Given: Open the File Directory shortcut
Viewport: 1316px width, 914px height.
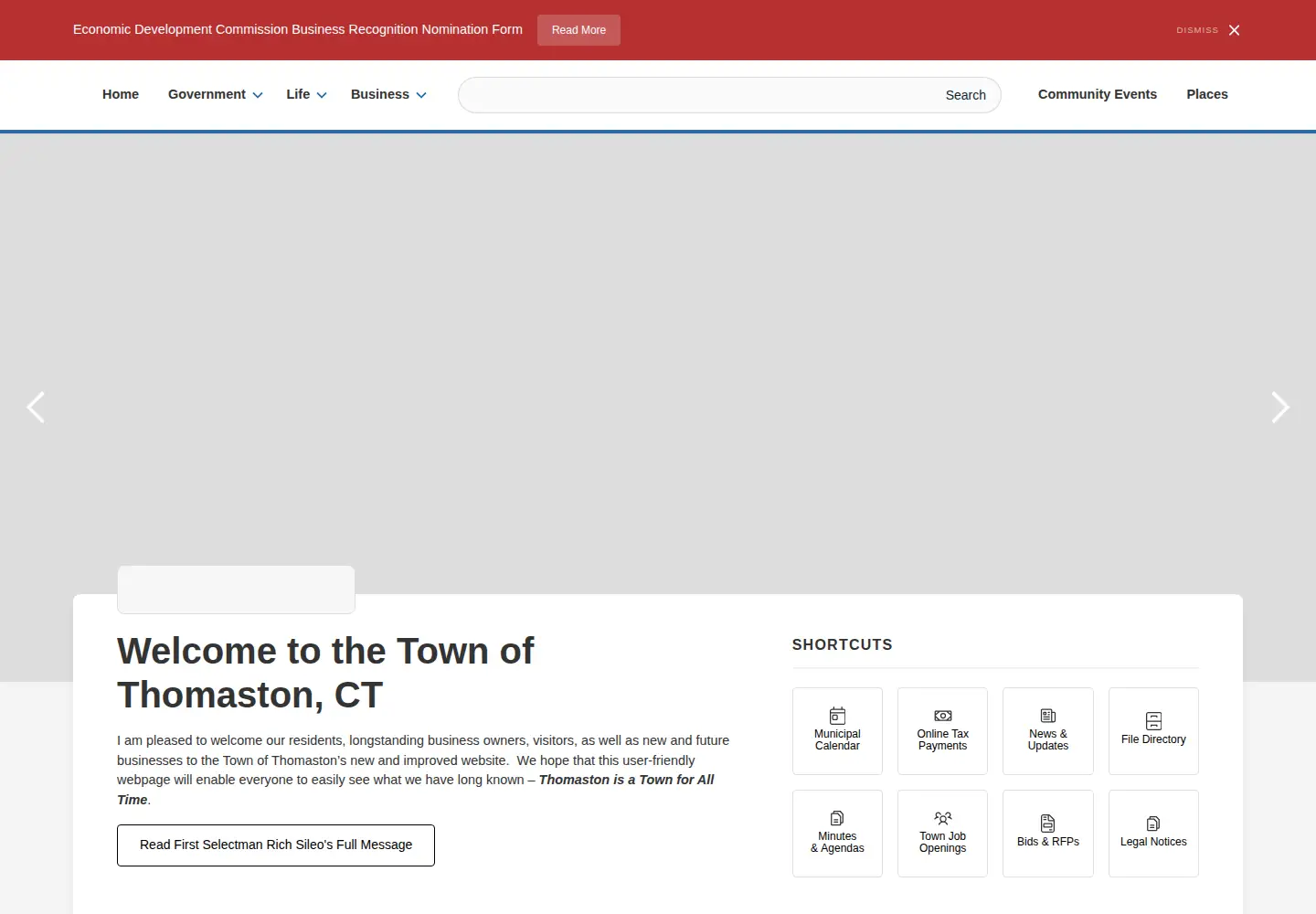Looking at the screenshot, I should (x=1153, y=731).
